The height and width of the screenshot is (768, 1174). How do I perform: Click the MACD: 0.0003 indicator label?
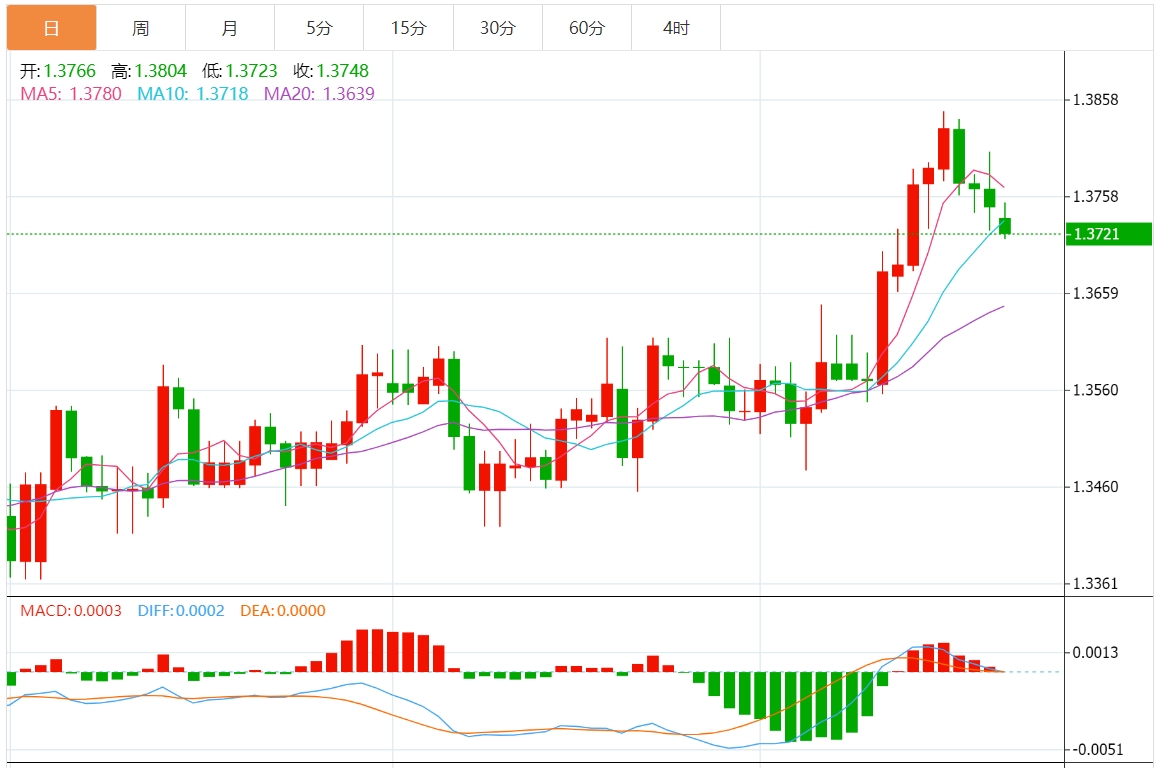[70, 611]
